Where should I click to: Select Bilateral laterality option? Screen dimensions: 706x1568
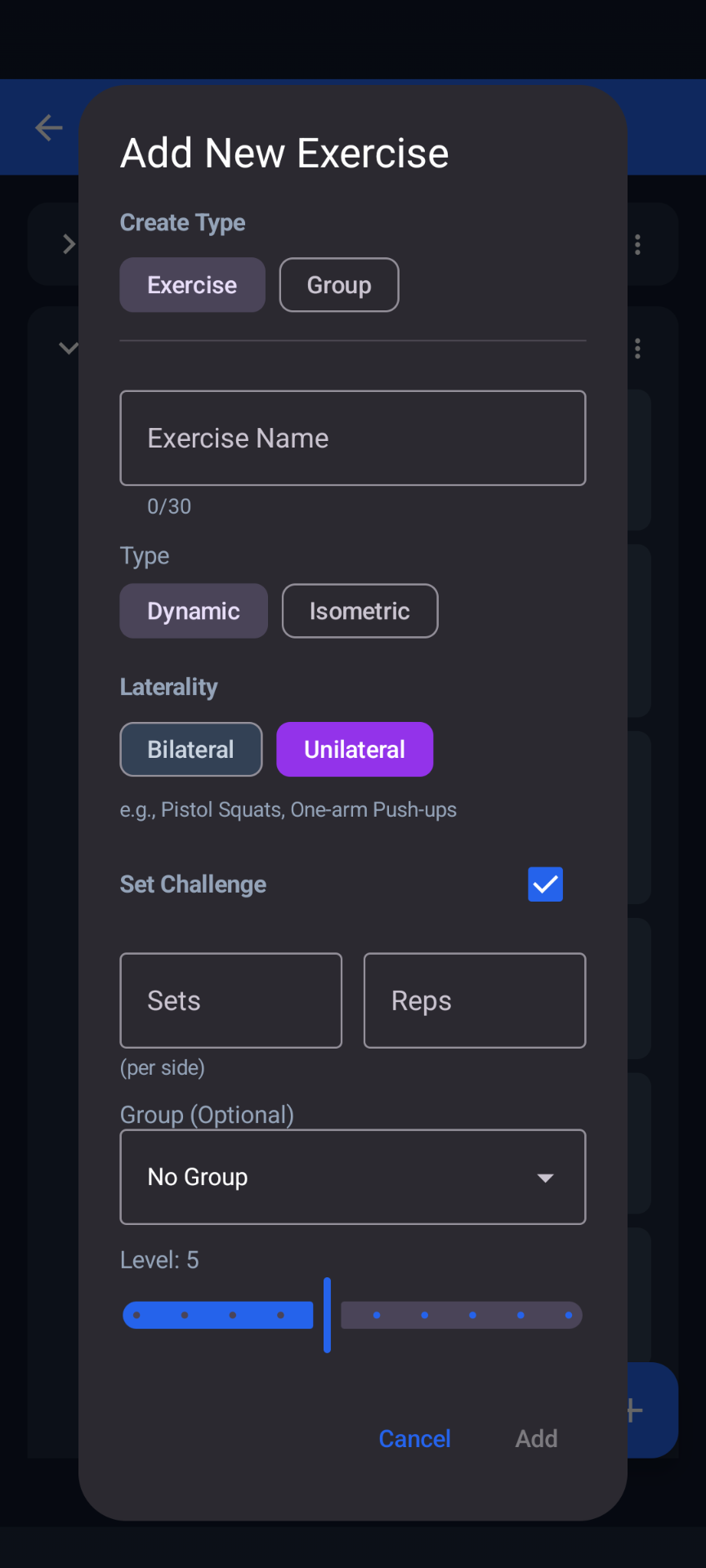point(191,750)
